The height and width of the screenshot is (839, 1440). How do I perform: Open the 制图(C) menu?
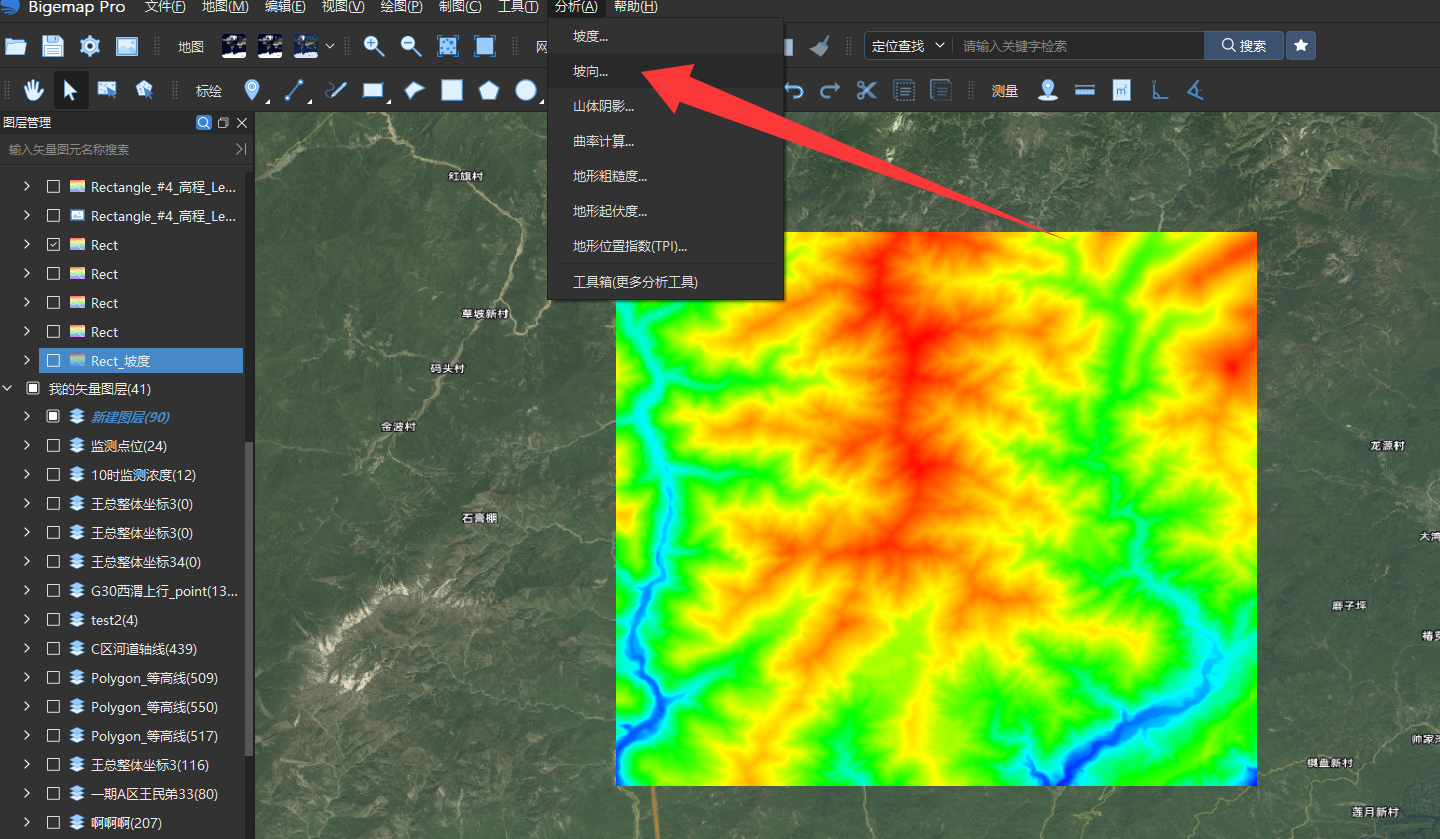460,7
